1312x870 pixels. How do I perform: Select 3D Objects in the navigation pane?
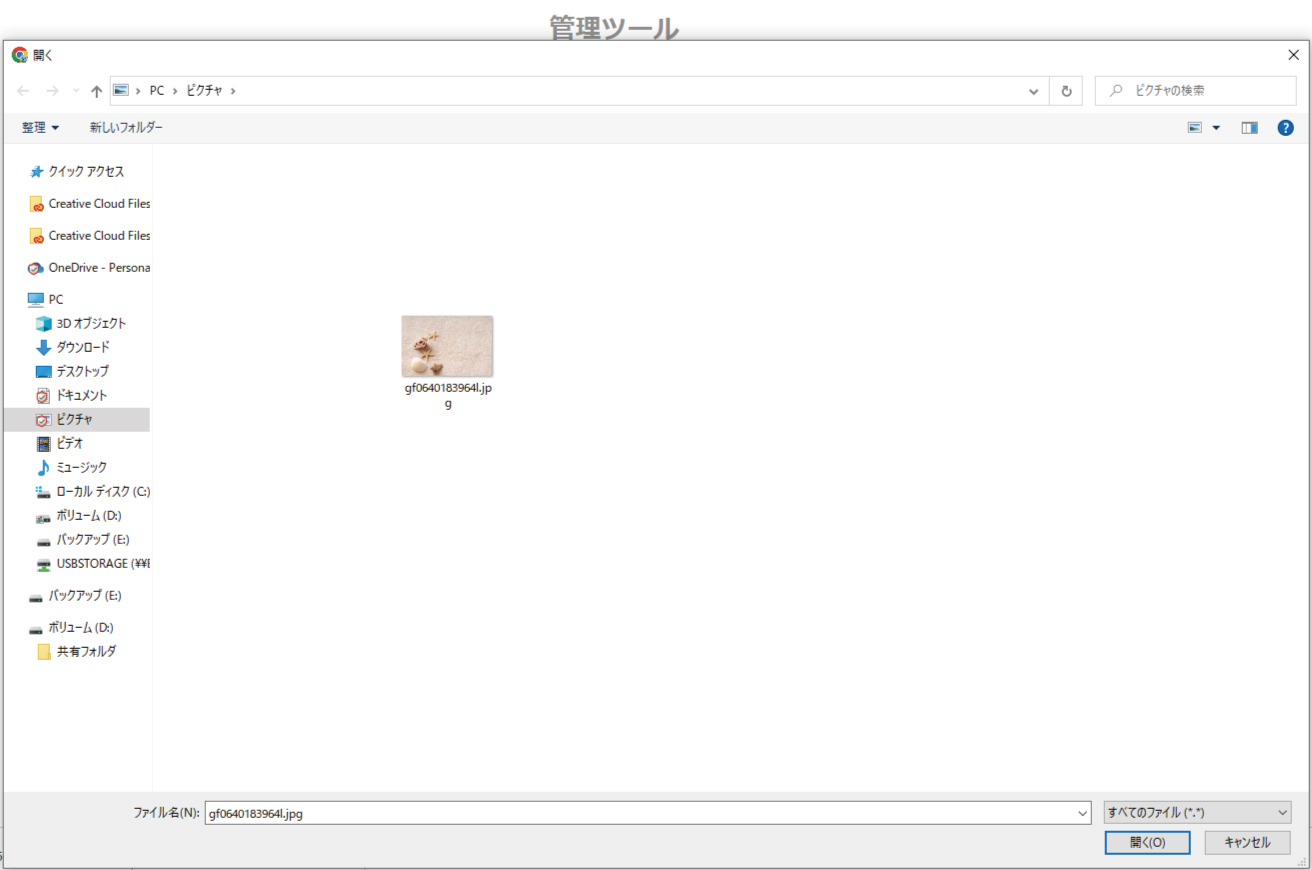(90, 323)
